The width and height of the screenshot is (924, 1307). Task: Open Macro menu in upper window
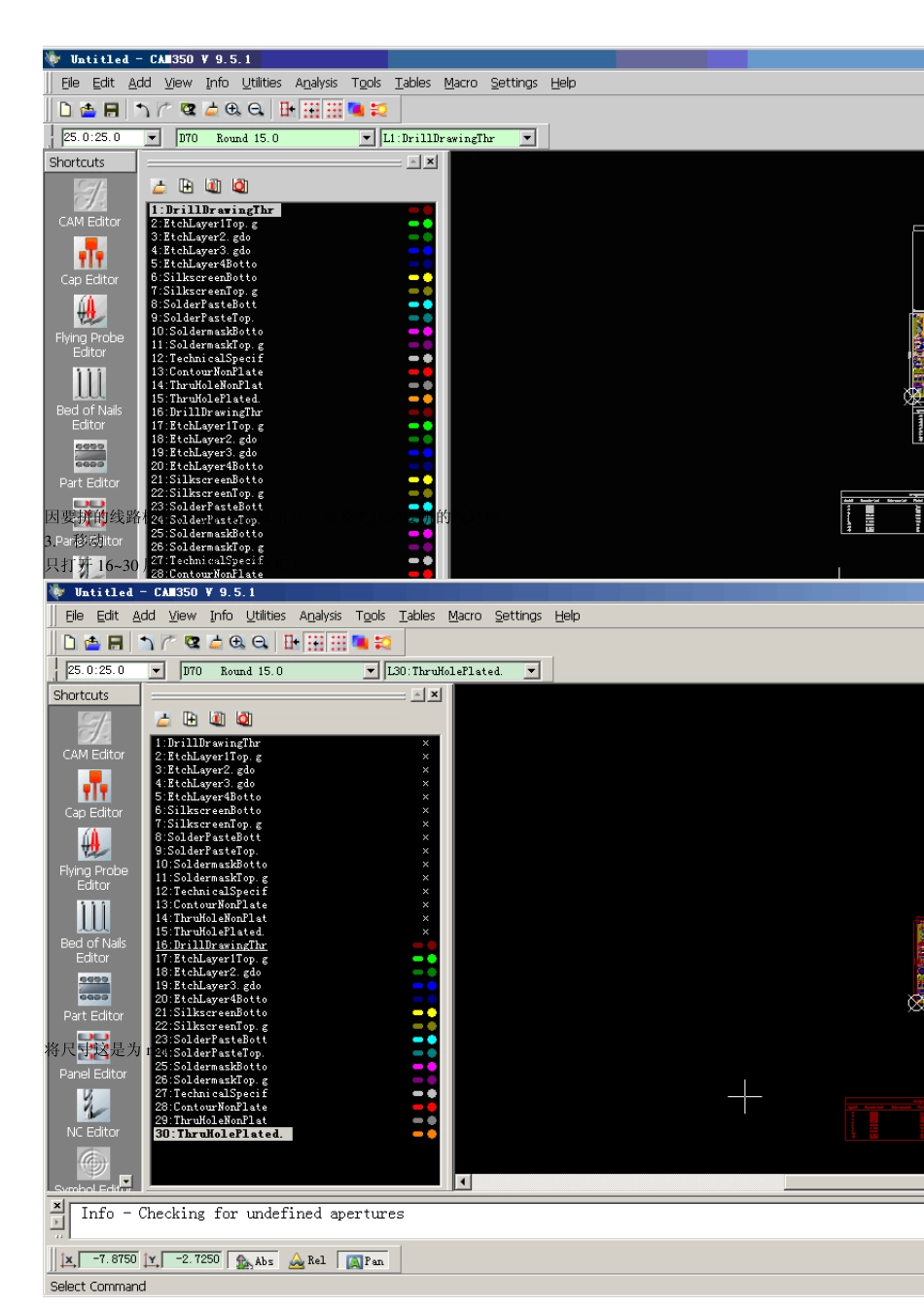coord(460,83)
